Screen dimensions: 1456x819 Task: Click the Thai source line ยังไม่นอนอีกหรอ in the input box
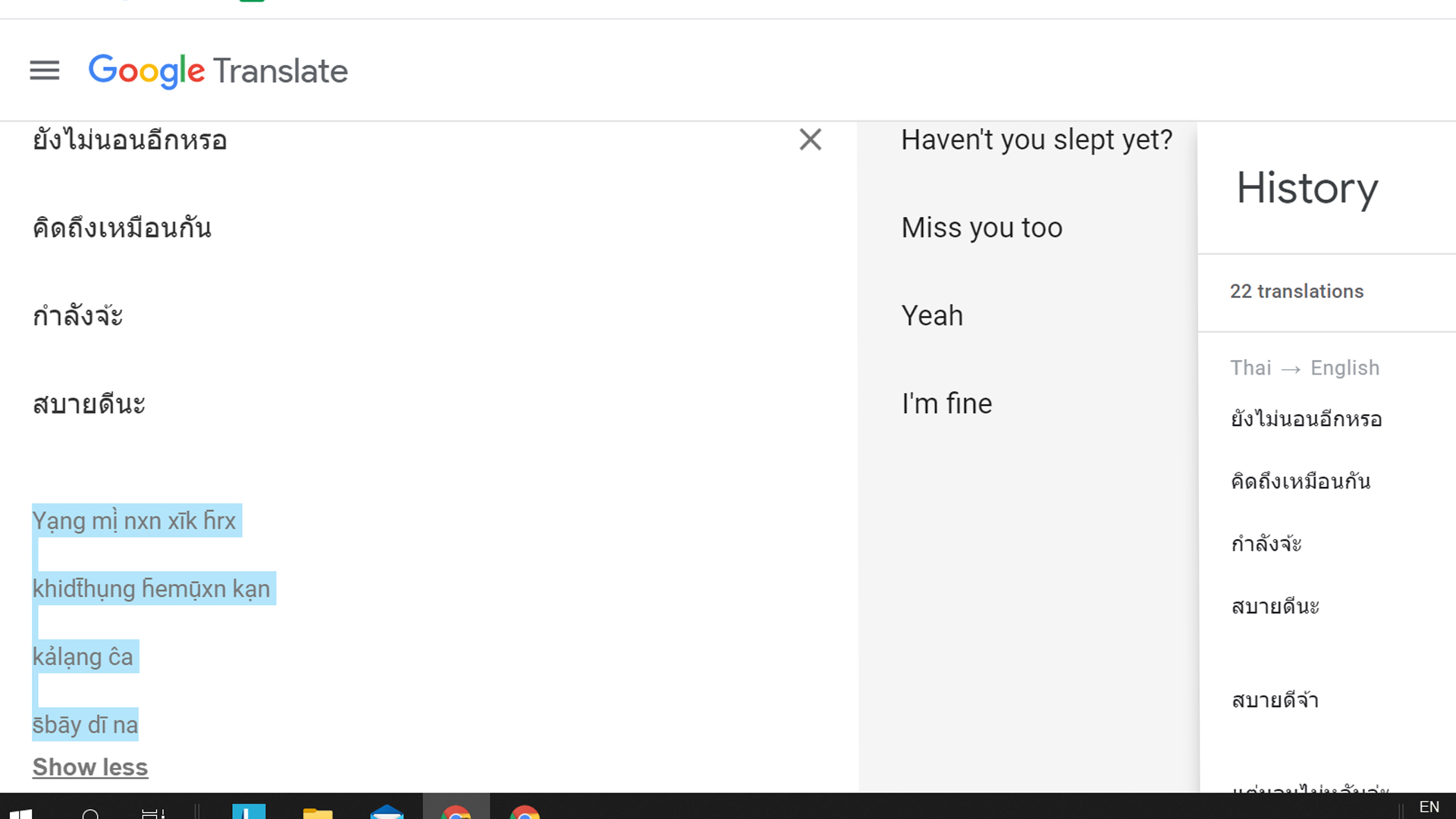(130, 140)
